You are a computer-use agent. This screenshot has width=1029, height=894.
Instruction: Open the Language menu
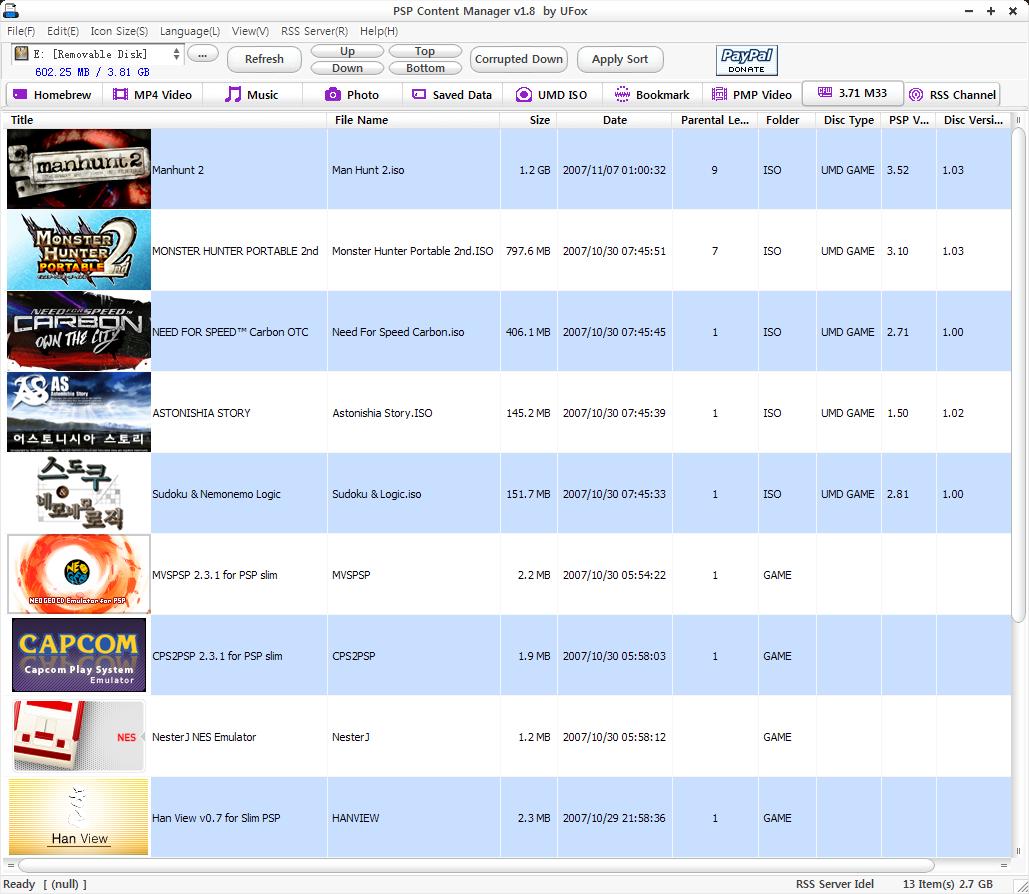point(190,31)
